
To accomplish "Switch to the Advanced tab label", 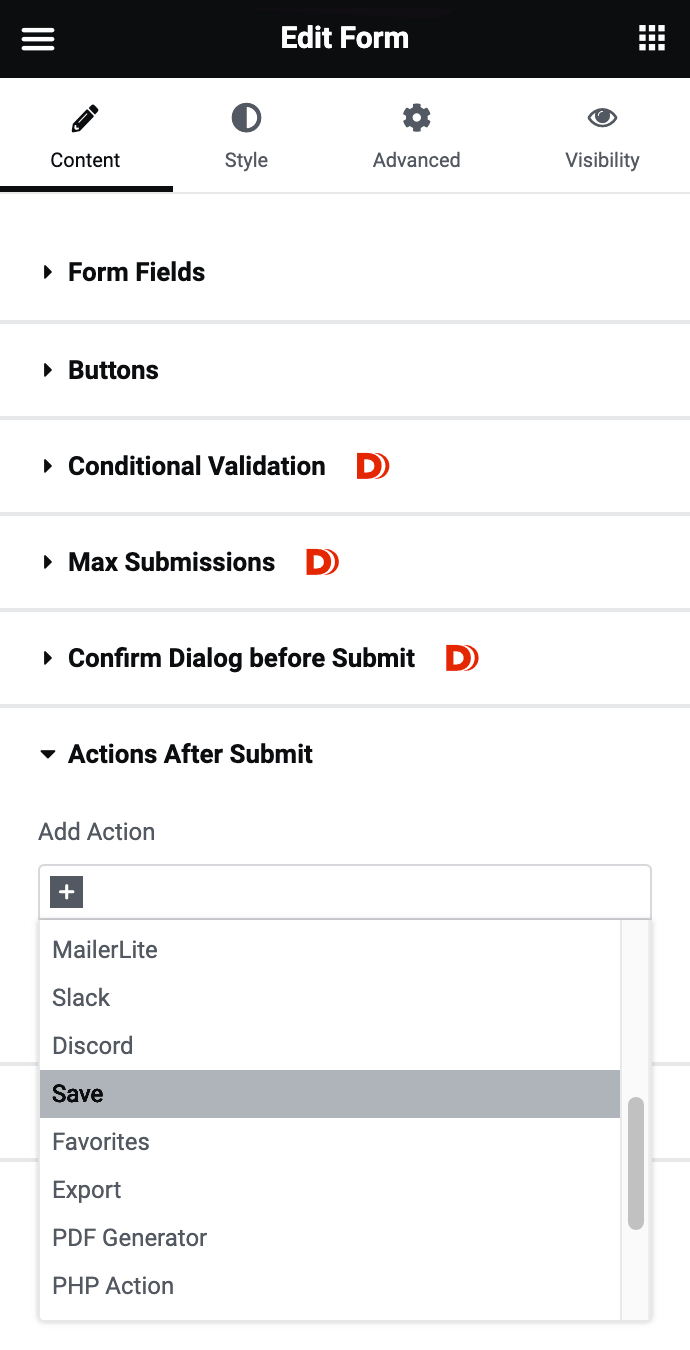I will point(416,160).
